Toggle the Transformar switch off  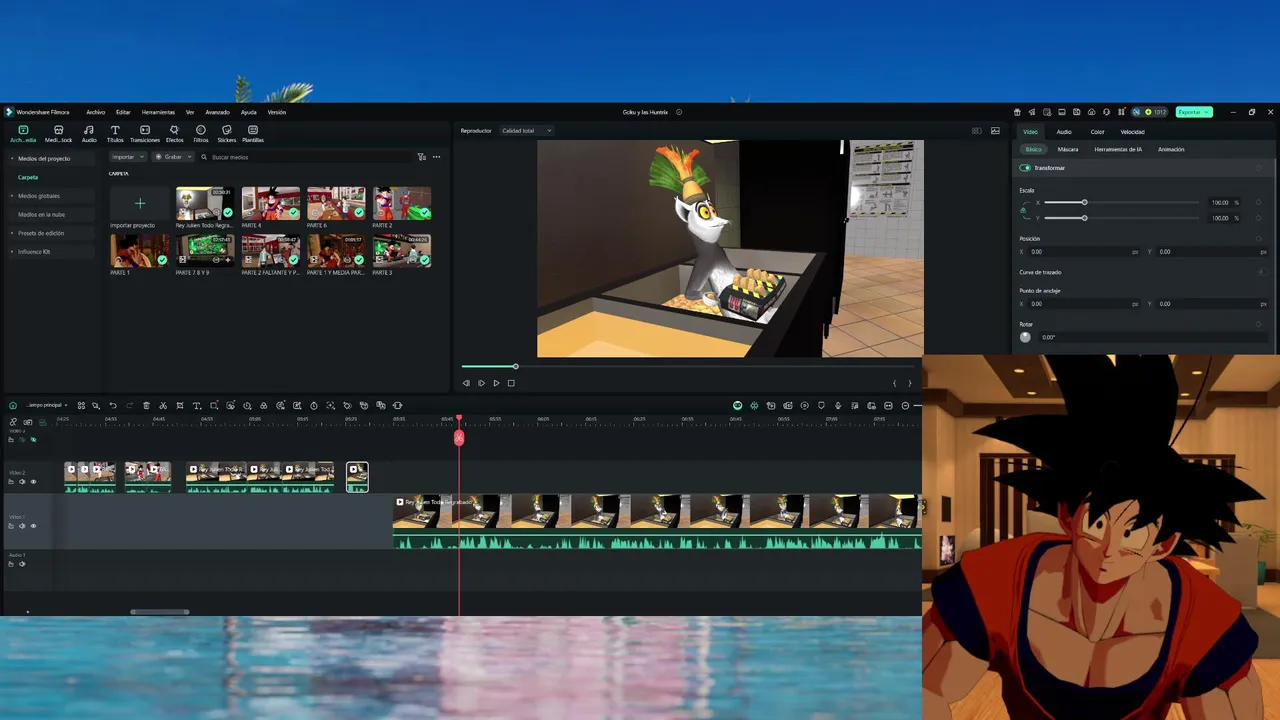pos(1025,168)
